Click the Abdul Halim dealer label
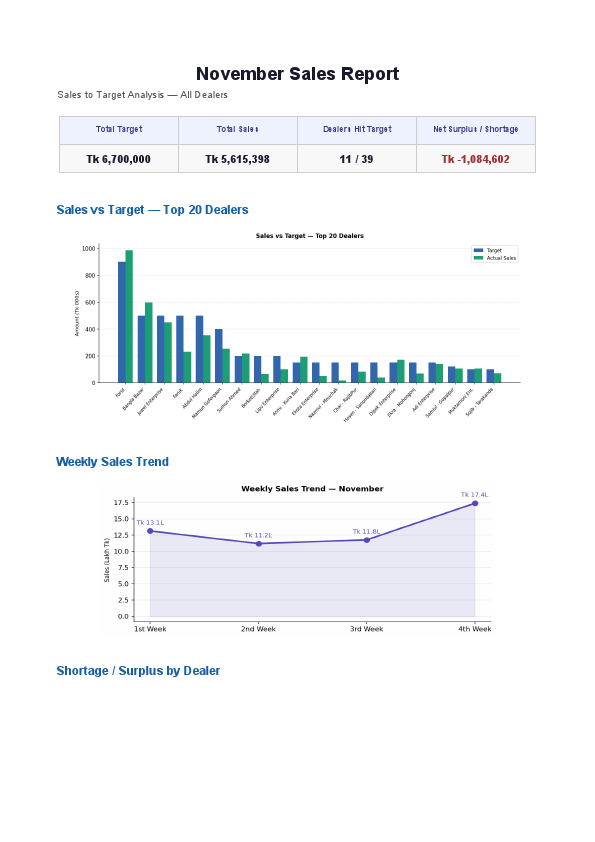Screen dimensions: 595x842 192,398
